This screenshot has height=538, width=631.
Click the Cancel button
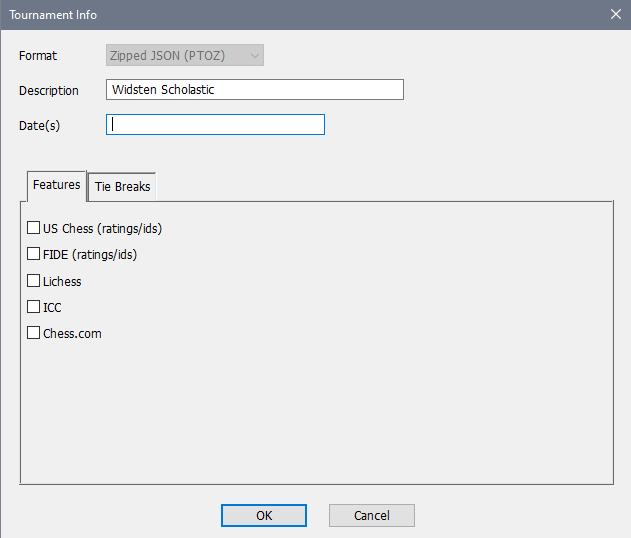(x=371, y=515)
